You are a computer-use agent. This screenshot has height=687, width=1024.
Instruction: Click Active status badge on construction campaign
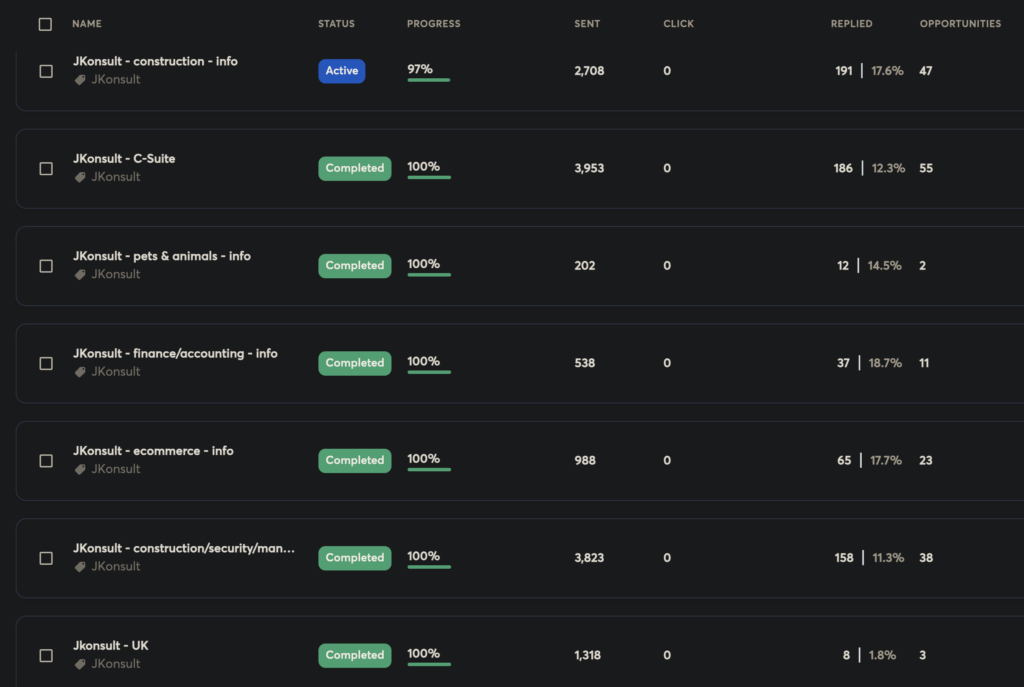(x=342, y=71)
